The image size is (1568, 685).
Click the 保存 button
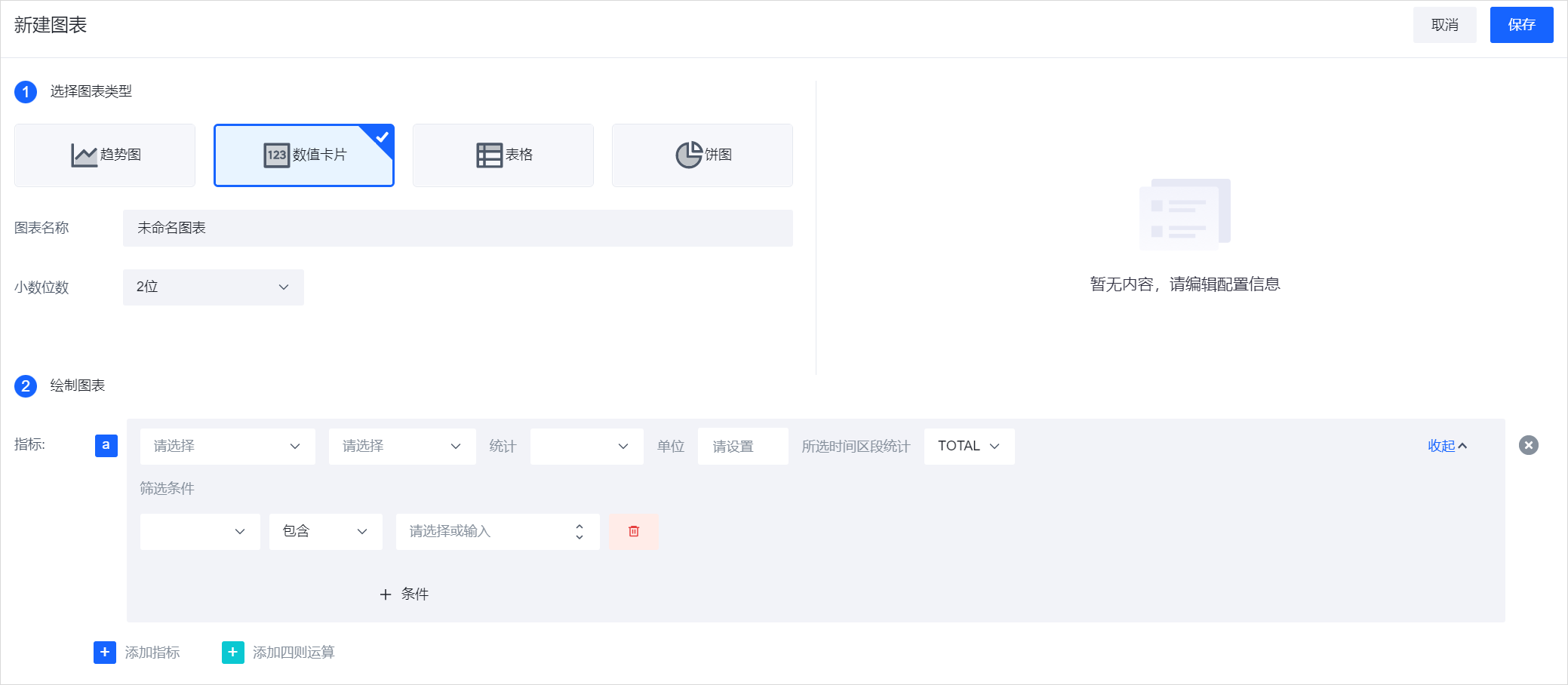point(1521,25)
